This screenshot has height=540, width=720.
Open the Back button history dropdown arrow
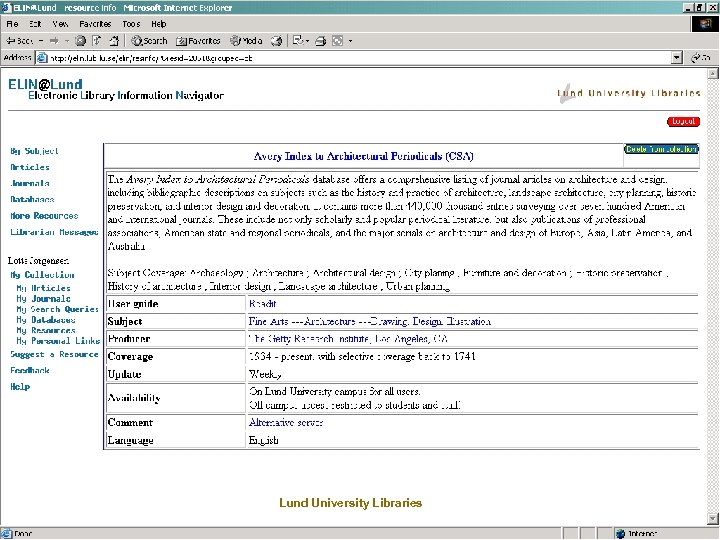click(x=41, y=41)
